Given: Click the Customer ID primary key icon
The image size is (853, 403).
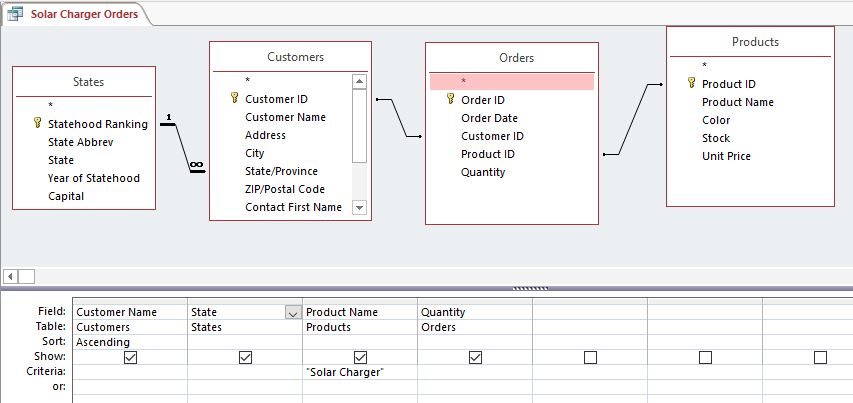Looking at the screenshot, I should pos(235,99).
